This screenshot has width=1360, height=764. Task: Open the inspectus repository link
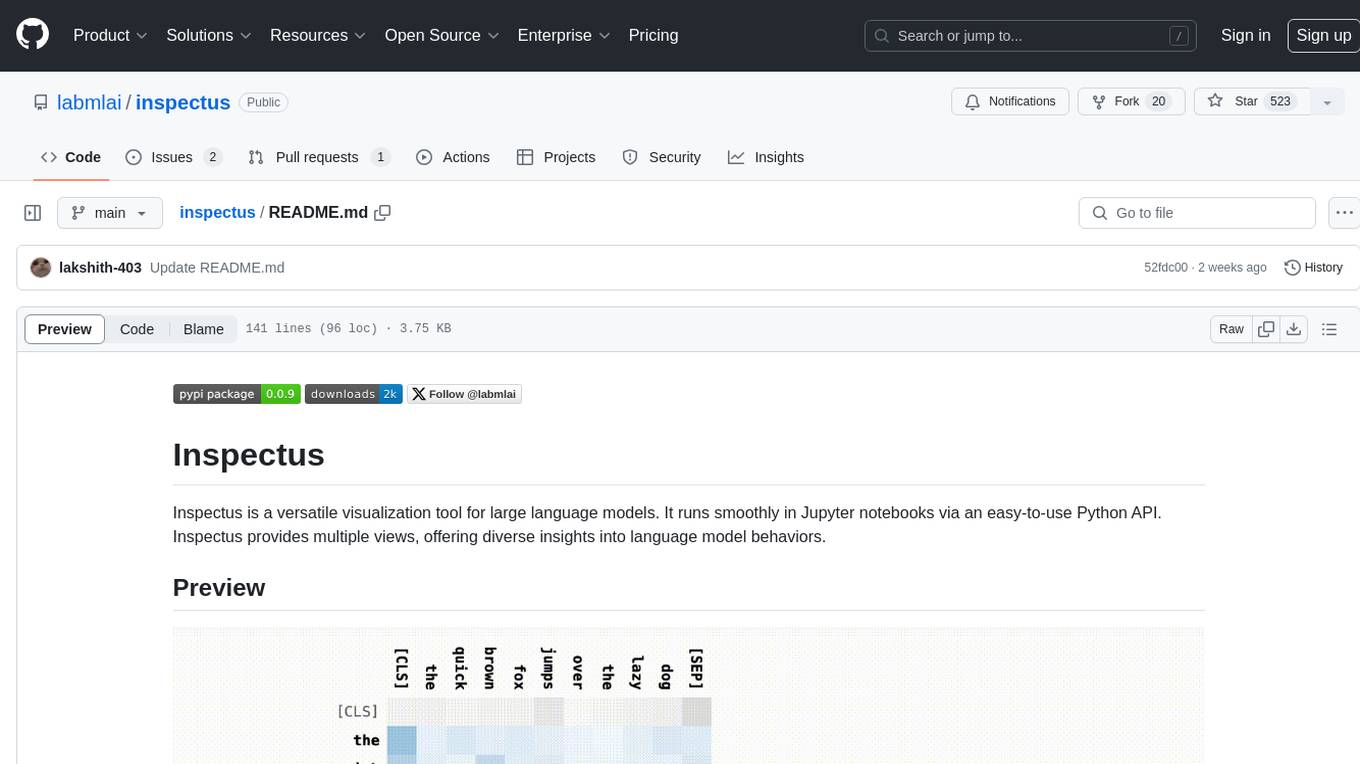click(183, 102)
